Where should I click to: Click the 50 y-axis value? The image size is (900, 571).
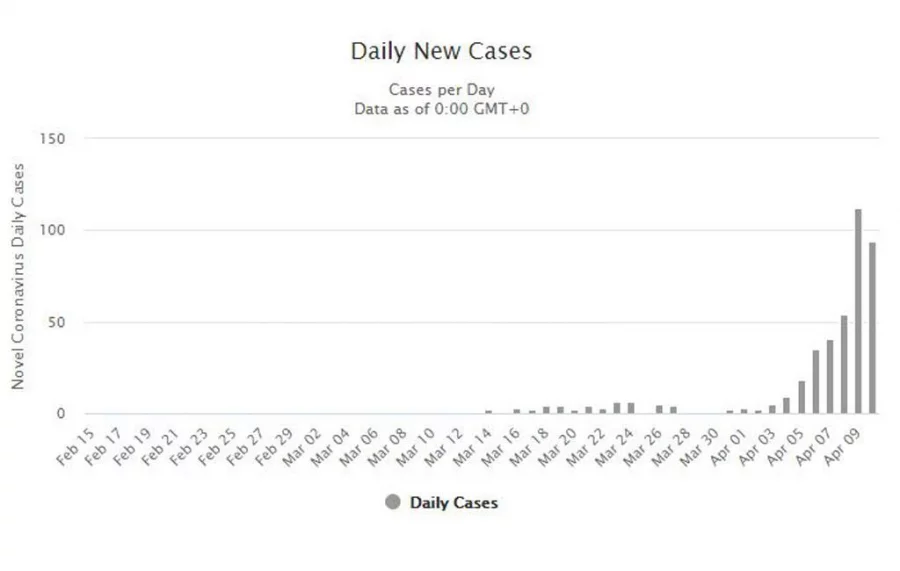coord(56,323)
